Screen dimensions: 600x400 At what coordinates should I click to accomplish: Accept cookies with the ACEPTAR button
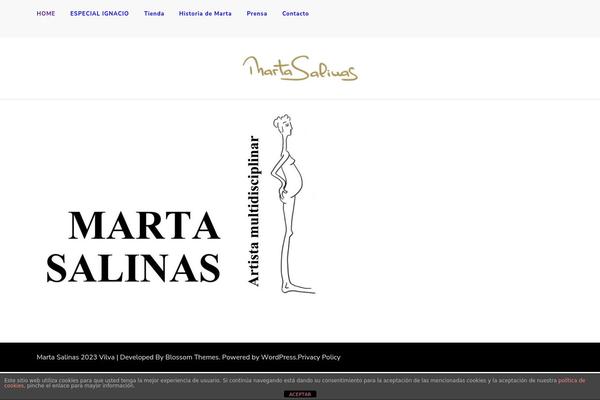tap(300, 394)
